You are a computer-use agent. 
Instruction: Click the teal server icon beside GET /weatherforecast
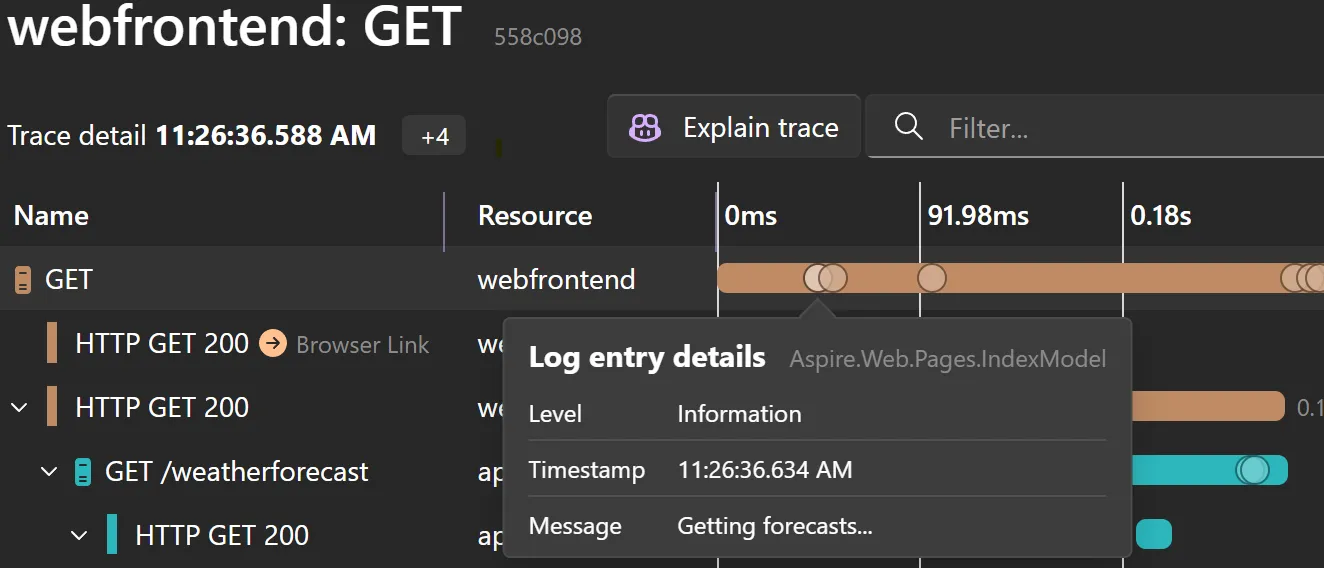tap(83, 472)
